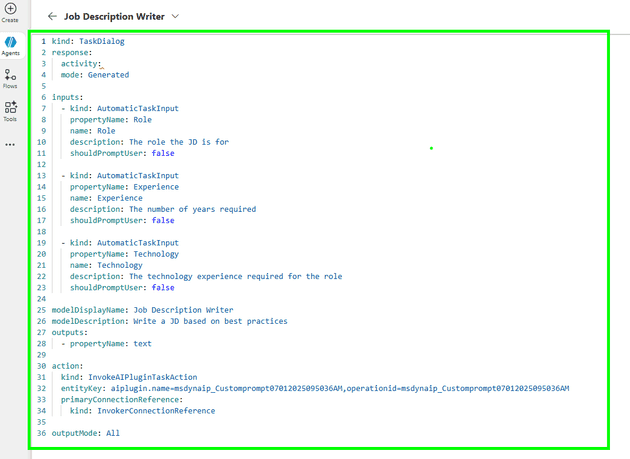Open the more options ellipsis in the sidebar

point(10,144)
